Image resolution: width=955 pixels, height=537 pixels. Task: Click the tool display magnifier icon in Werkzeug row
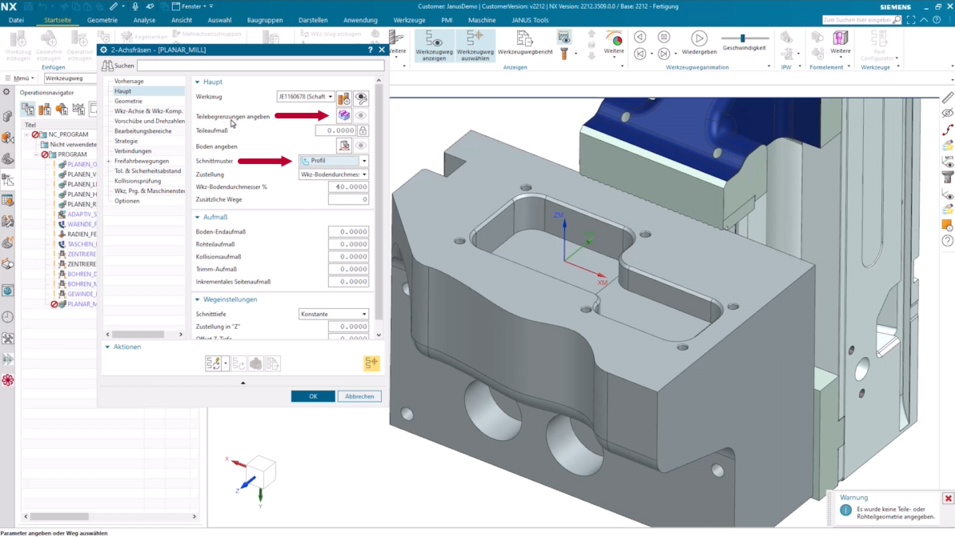(x=361, y=97)
